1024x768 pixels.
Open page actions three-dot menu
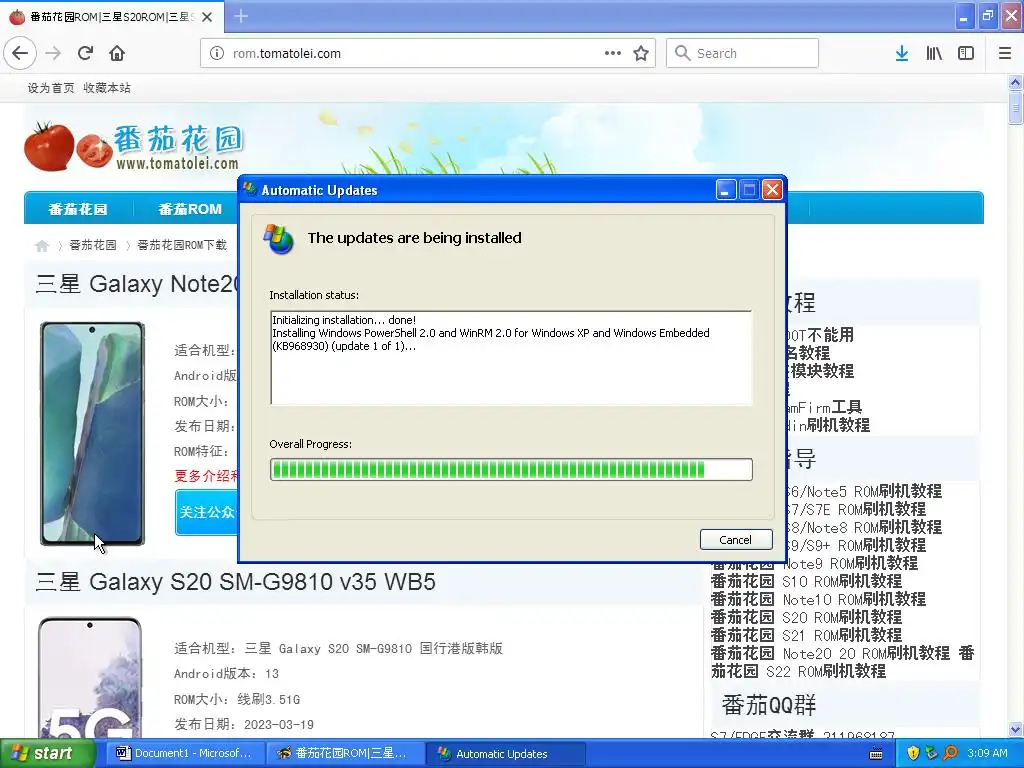(613, 54)
